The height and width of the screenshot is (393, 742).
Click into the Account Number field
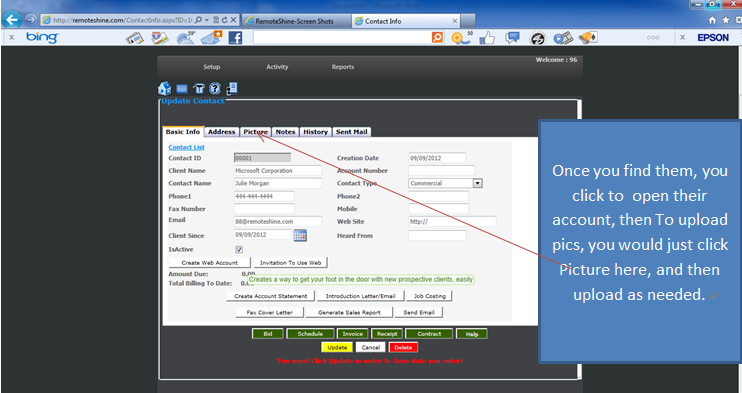click(x=442, y=170)
